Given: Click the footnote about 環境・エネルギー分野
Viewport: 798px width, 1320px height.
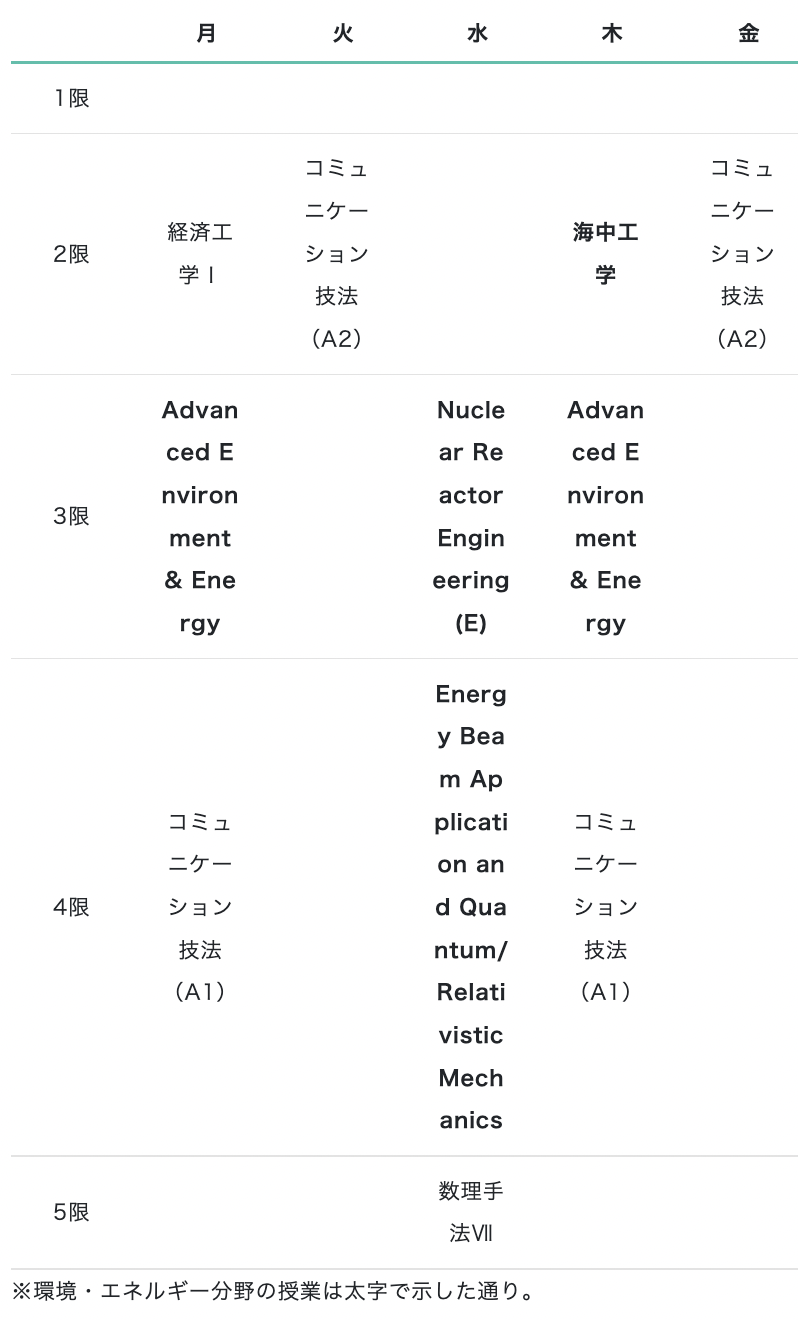Looking at the screenshot, I should (274, 1291).
